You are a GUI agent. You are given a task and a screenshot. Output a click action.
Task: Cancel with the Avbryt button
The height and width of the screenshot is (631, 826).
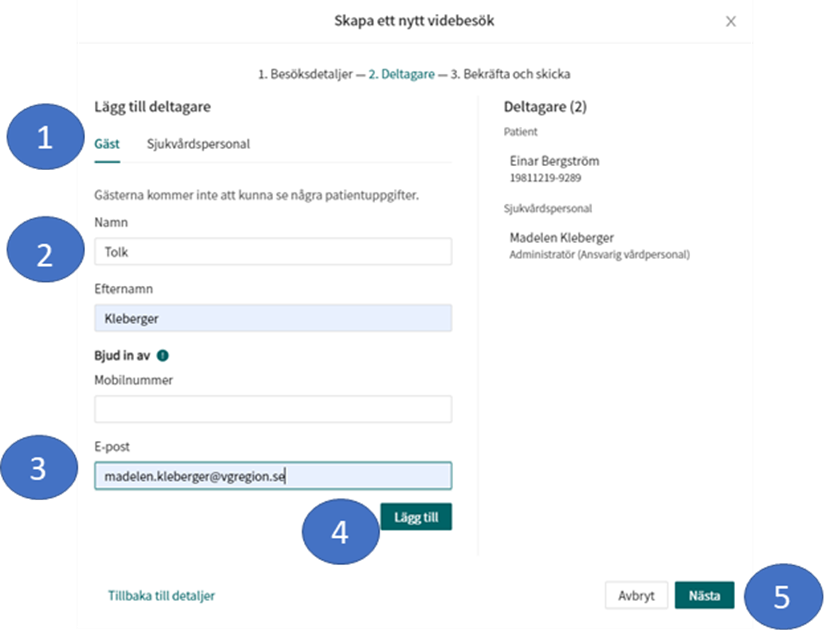636,595
